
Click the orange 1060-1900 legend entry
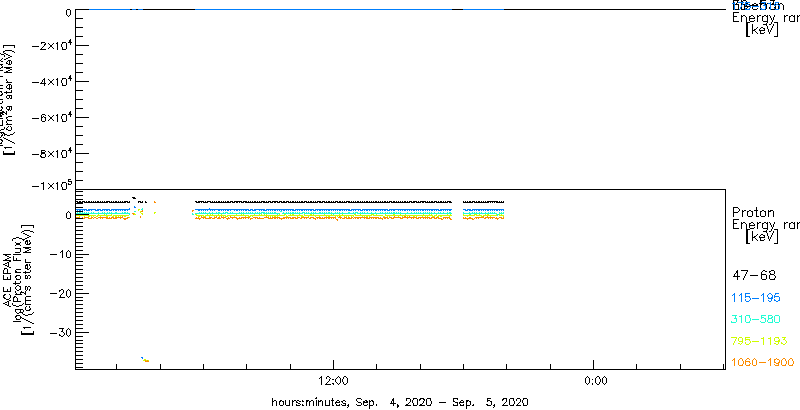click(x=763, y=363)
